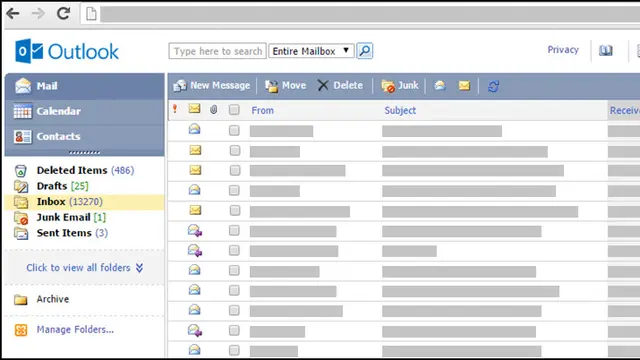This screenshot has width=640, height=360.
Task: Click the Outlook logo
Action: pyautogui.click(x=67, y=51)
